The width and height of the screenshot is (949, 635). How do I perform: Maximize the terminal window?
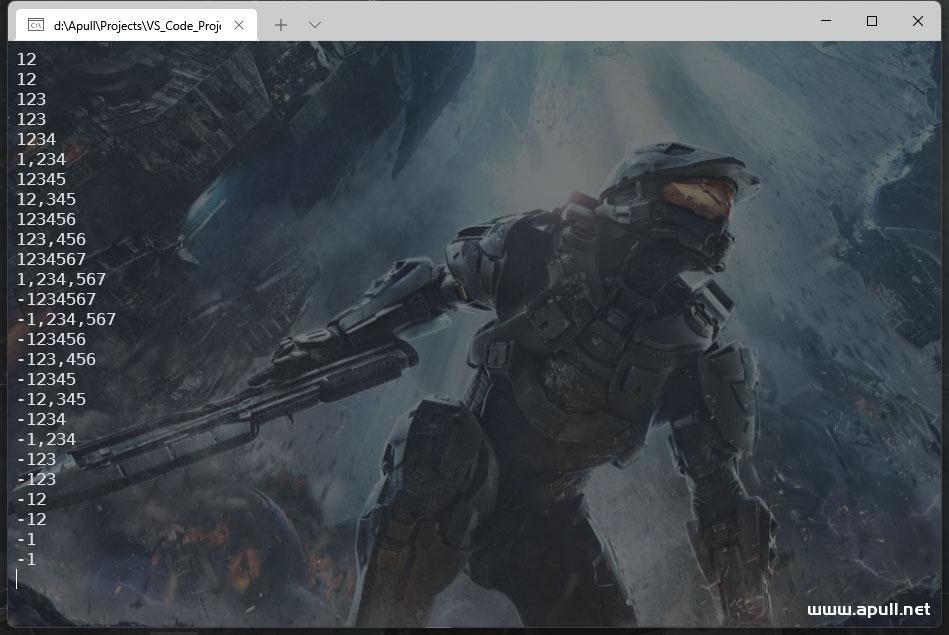tap(872, 21)
